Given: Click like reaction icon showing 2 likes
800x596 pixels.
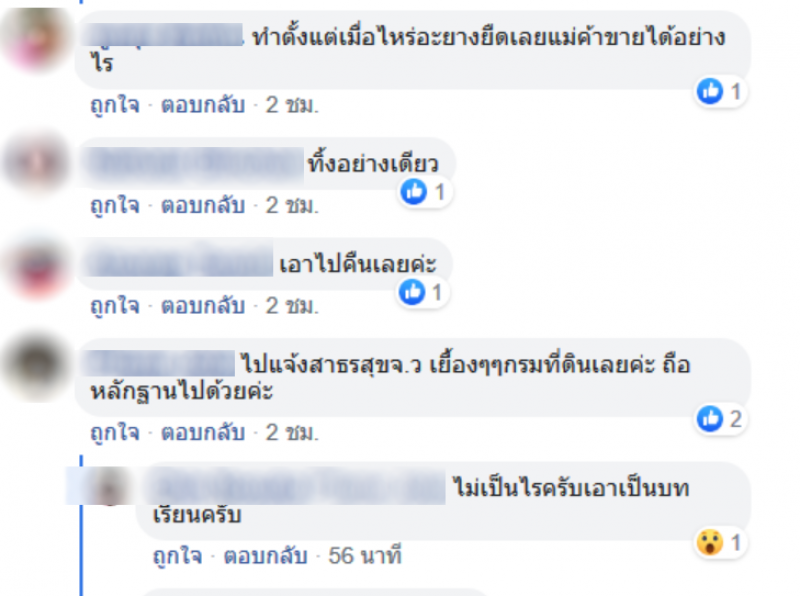Looking at the screenshot, I should (x=710, y=419).
